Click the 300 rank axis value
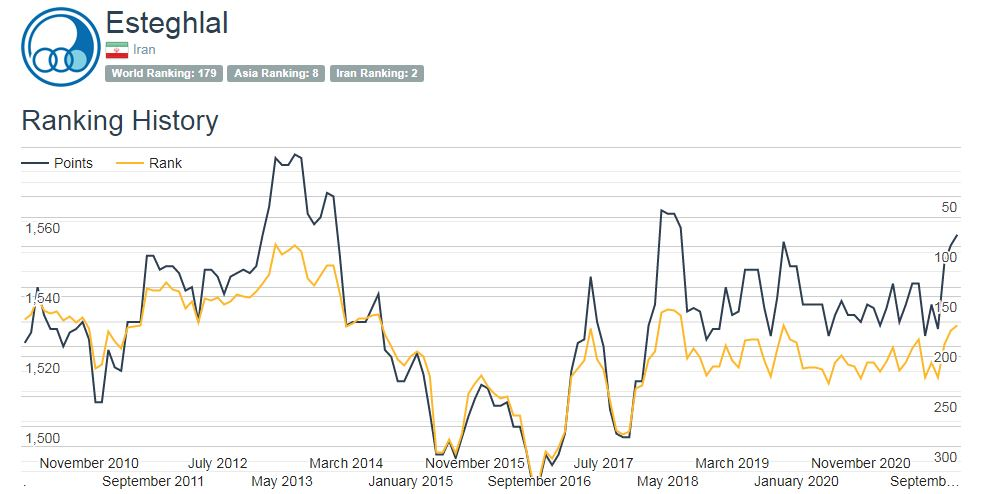 (x=944, y=457)
